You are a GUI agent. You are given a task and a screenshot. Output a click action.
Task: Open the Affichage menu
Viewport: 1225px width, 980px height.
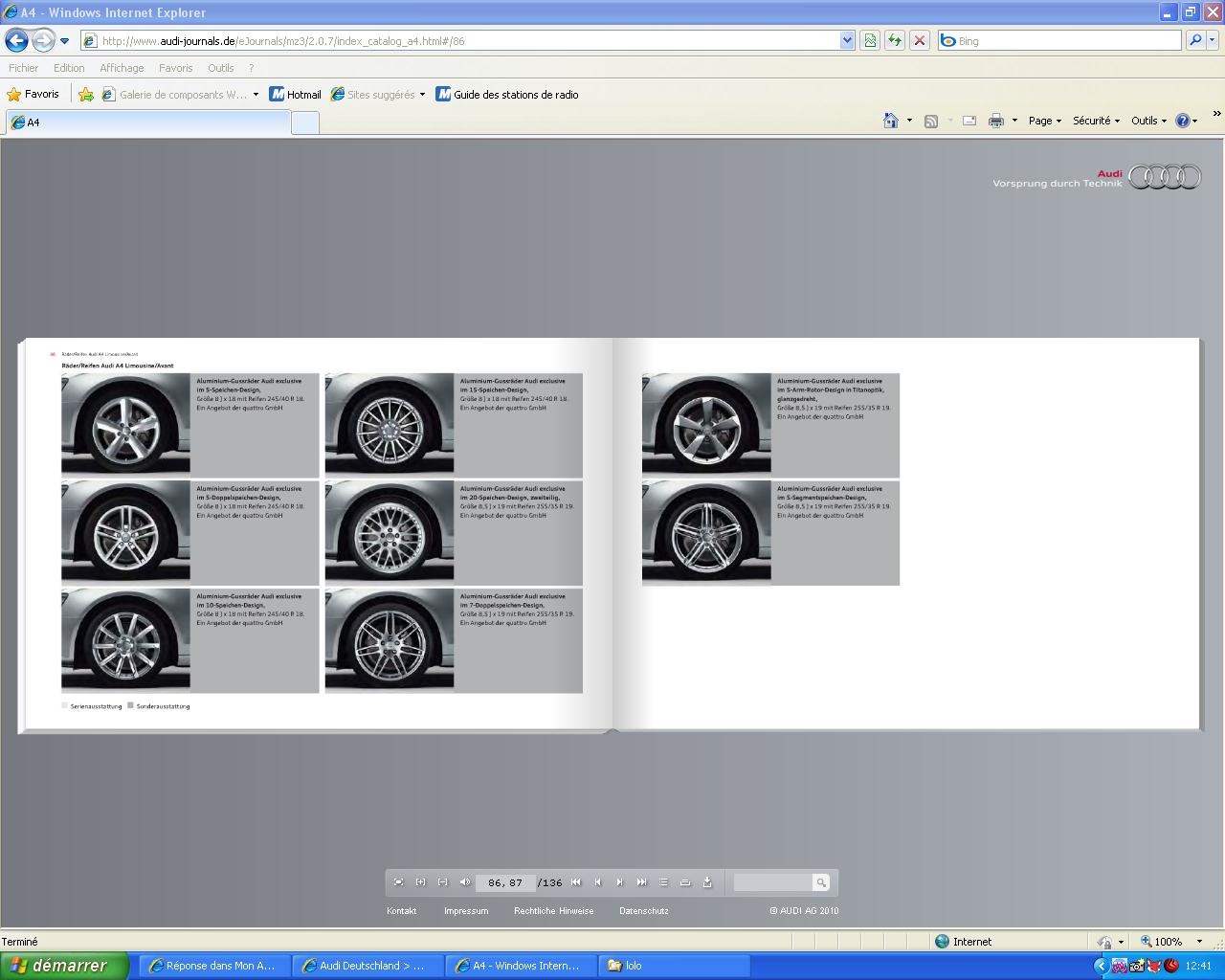coord(122,68)
